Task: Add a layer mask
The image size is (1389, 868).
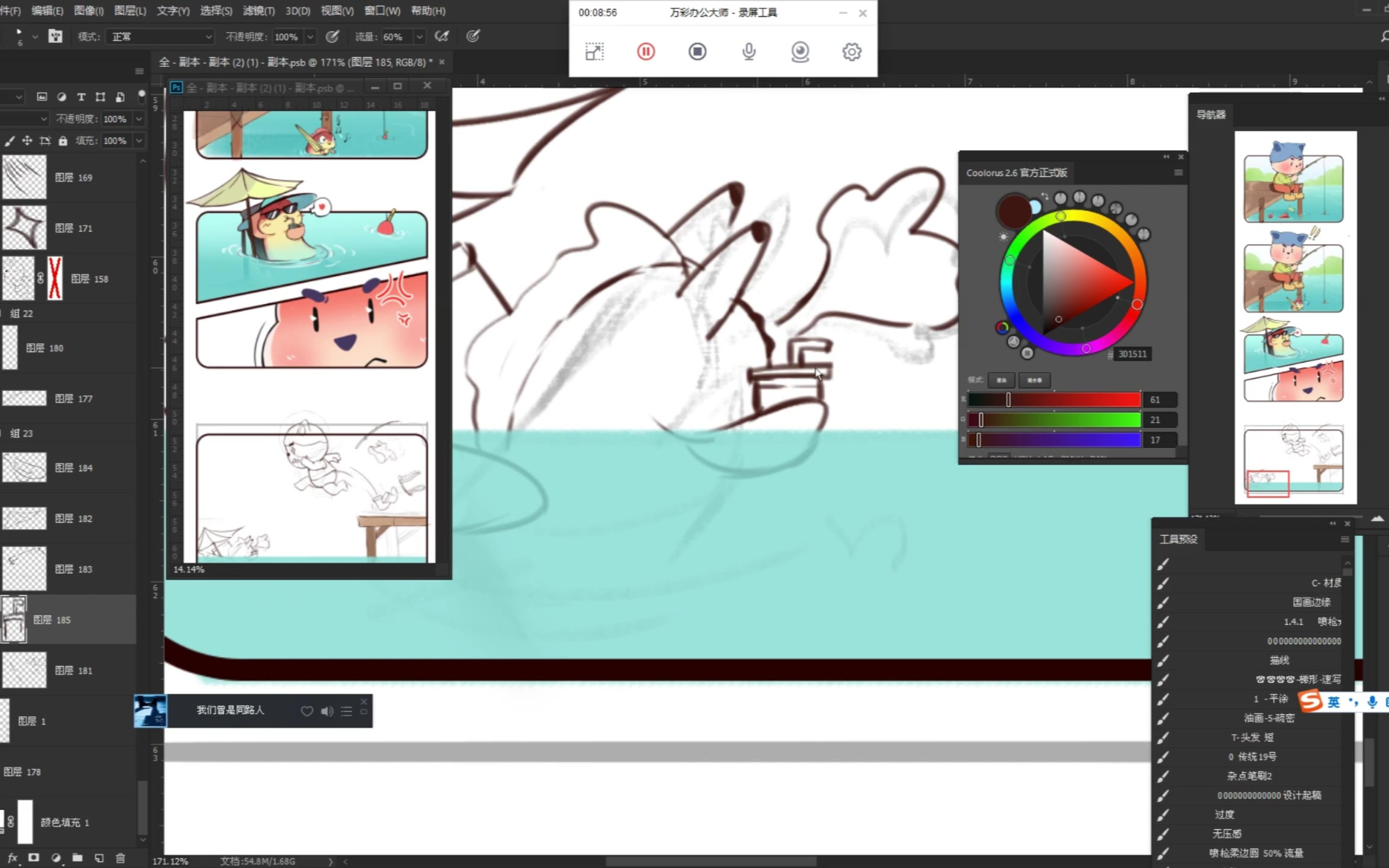Action: pyautogui.click(x=33, y=858)
